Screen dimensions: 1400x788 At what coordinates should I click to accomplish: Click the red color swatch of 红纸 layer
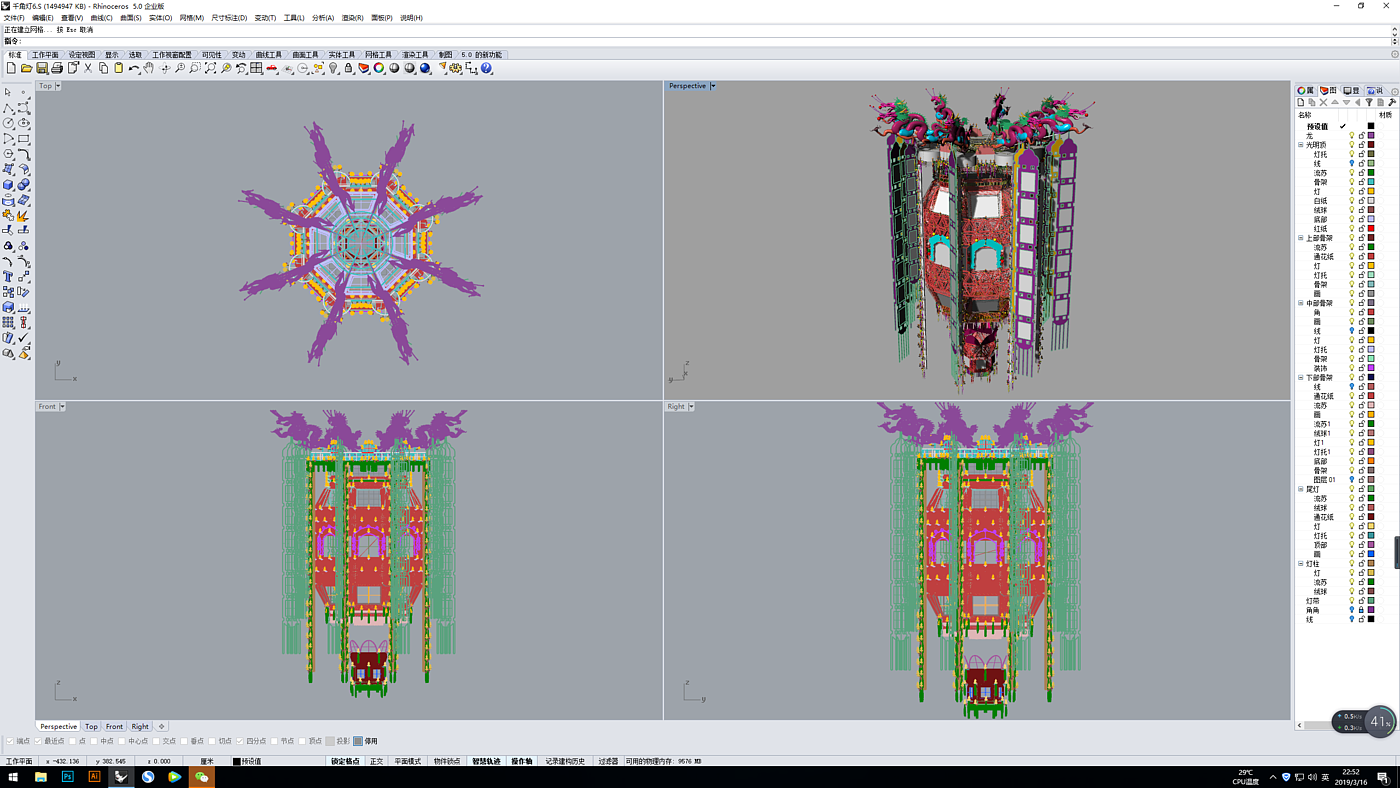click(1371, 229)
